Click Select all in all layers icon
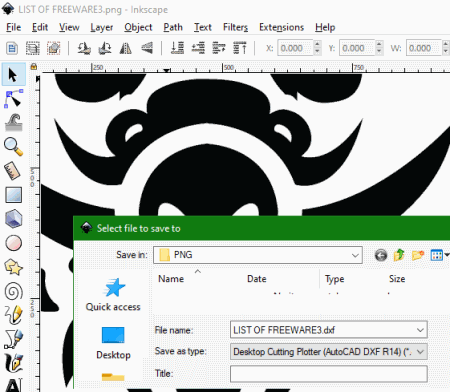 (33, 48)
